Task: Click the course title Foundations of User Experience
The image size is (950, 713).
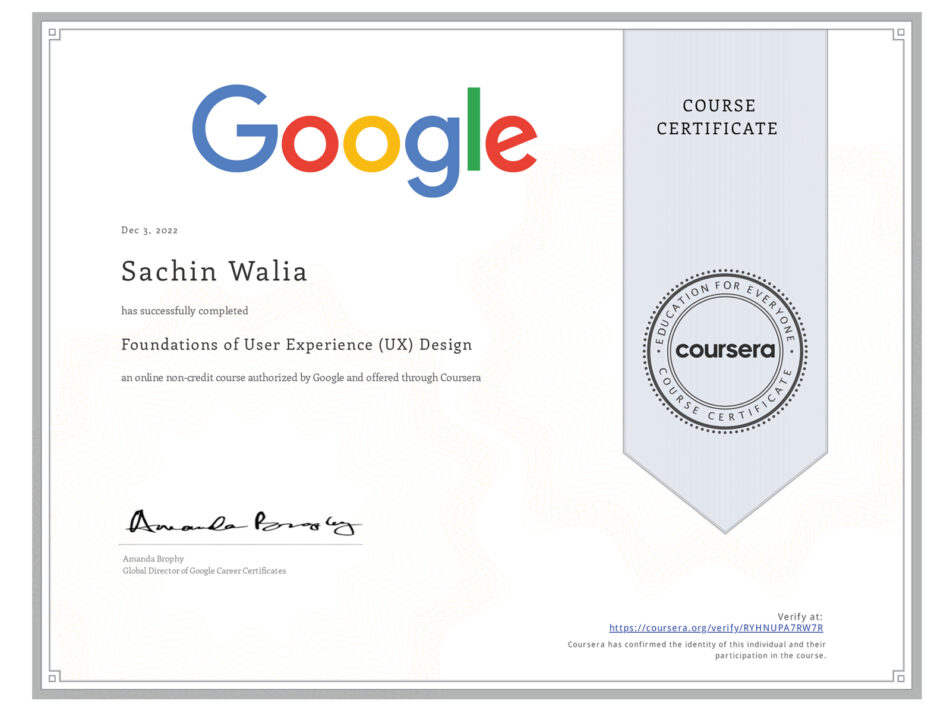Action: (296, 345)
